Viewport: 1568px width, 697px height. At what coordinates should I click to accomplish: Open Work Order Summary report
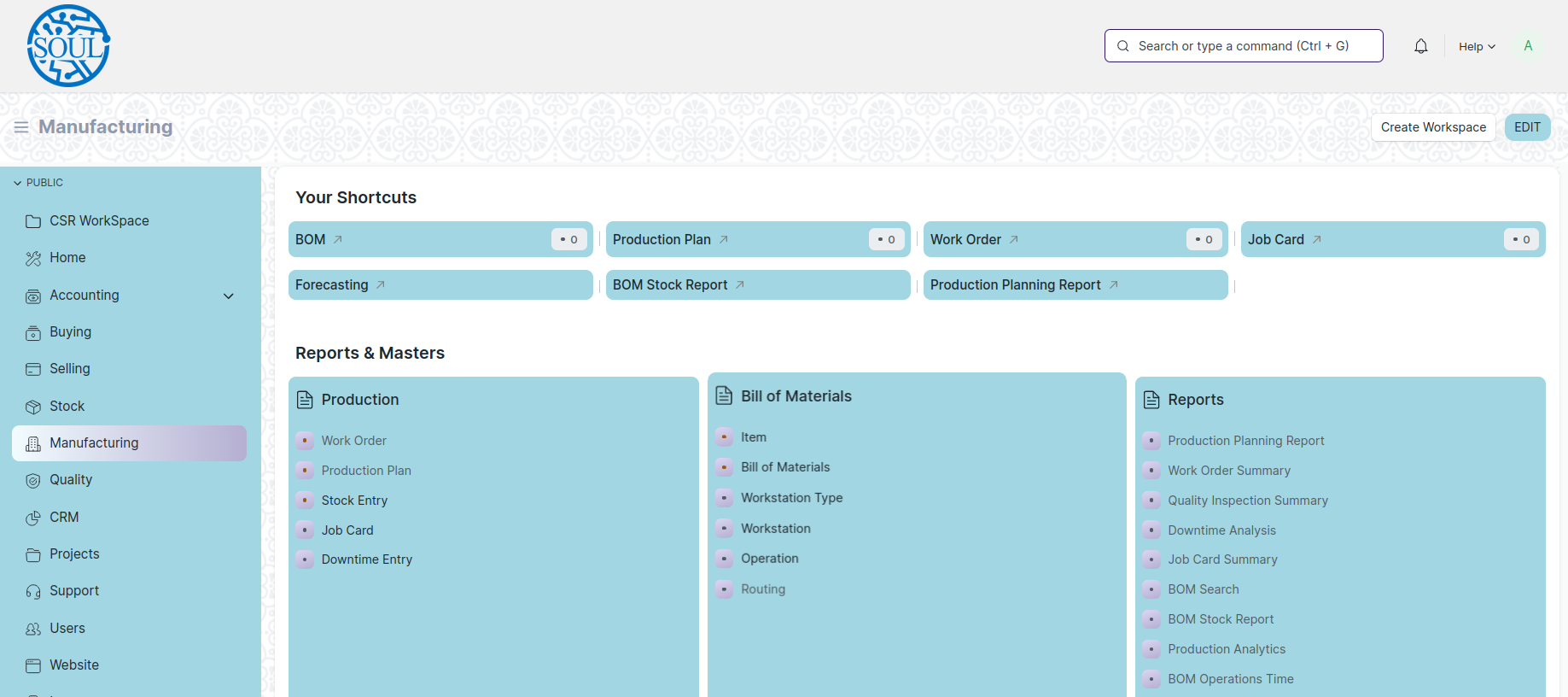tap(1229, 471)
